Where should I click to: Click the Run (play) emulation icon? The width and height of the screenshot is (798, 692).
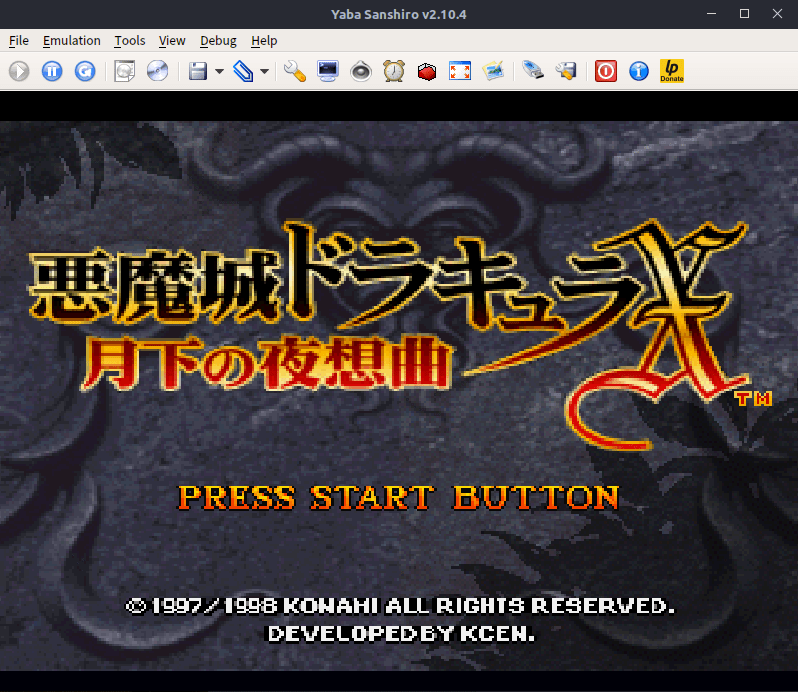[19, 71]
